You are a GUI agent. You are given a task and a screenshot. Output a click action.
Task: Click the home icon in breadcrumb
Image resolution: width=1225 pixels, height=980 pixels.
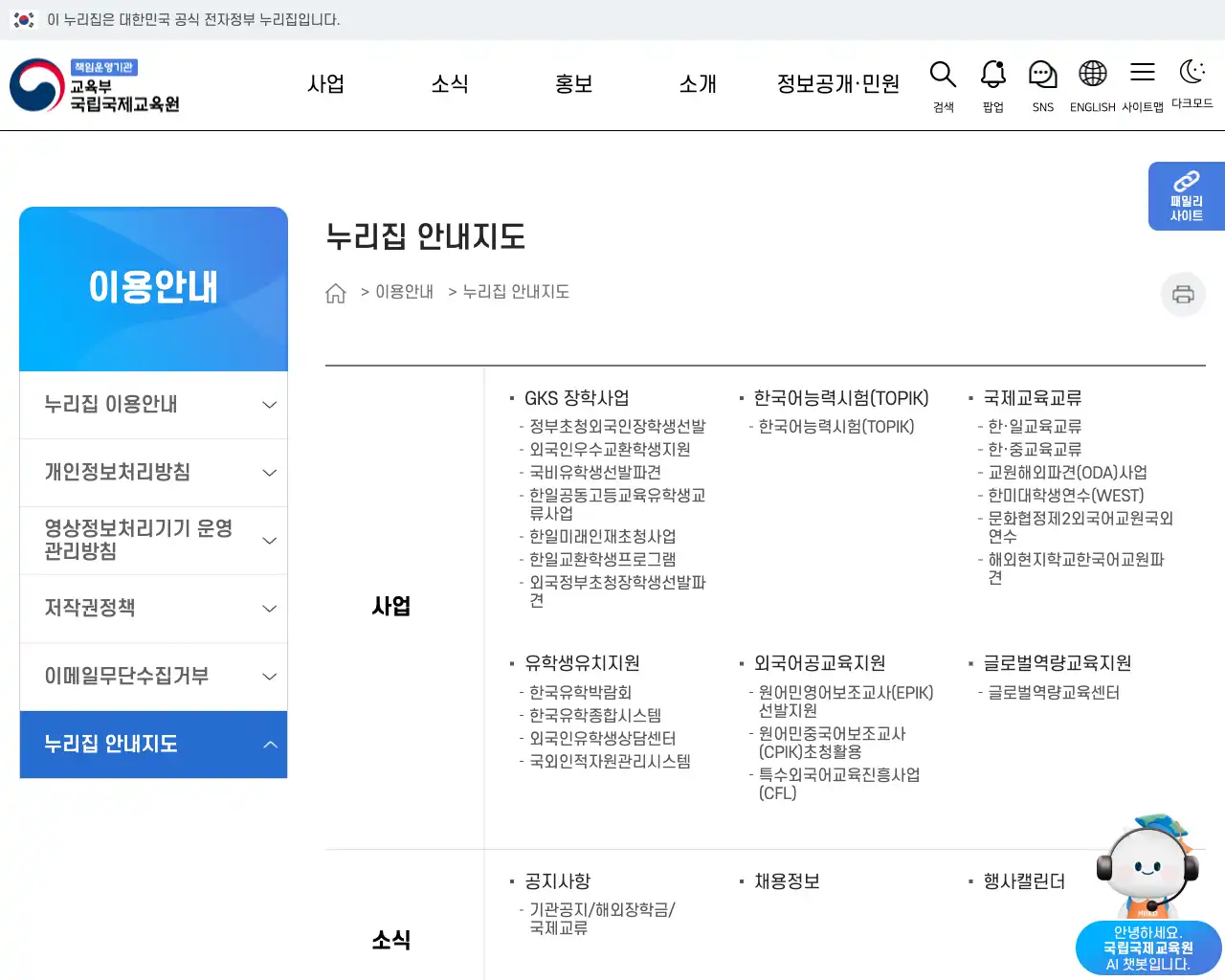pyautogui.click(x=335, y=293)
